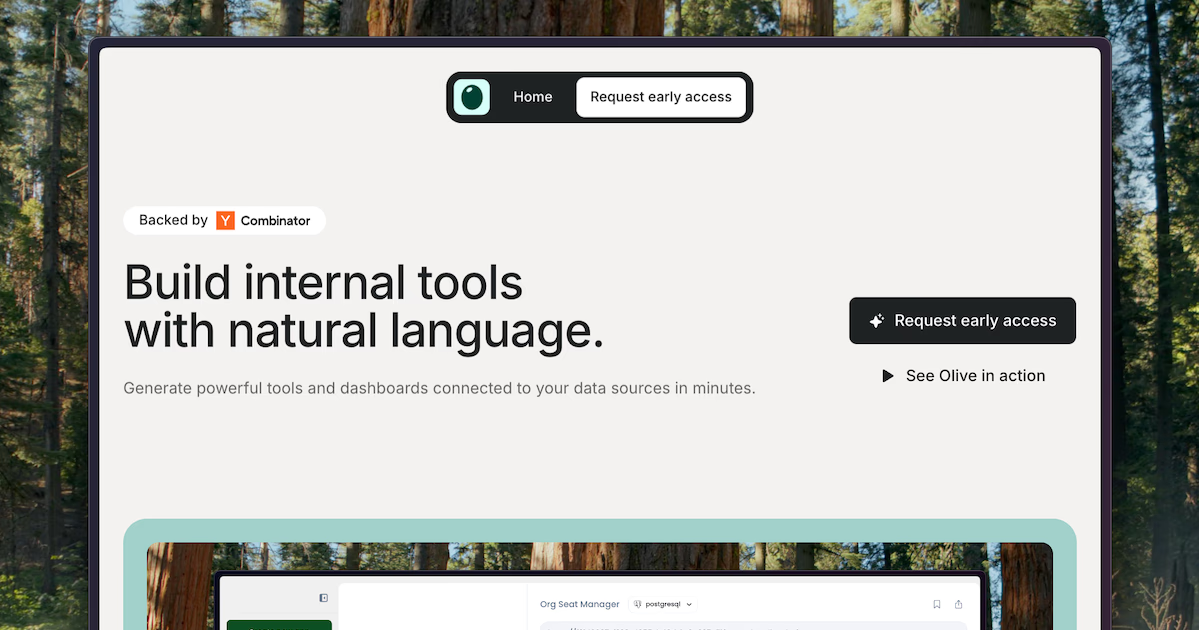Click the message bar below Org Seat Manager

[x=752, y=626]
